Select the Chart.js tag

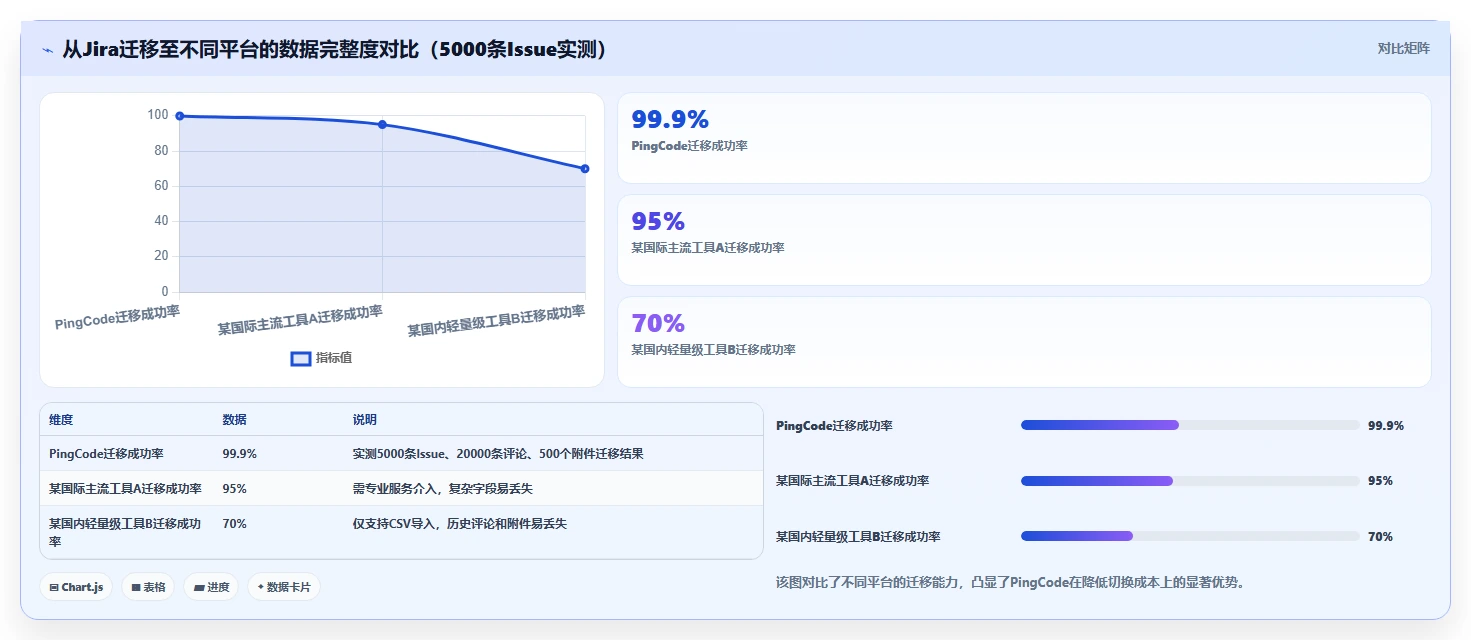[76, 587]
